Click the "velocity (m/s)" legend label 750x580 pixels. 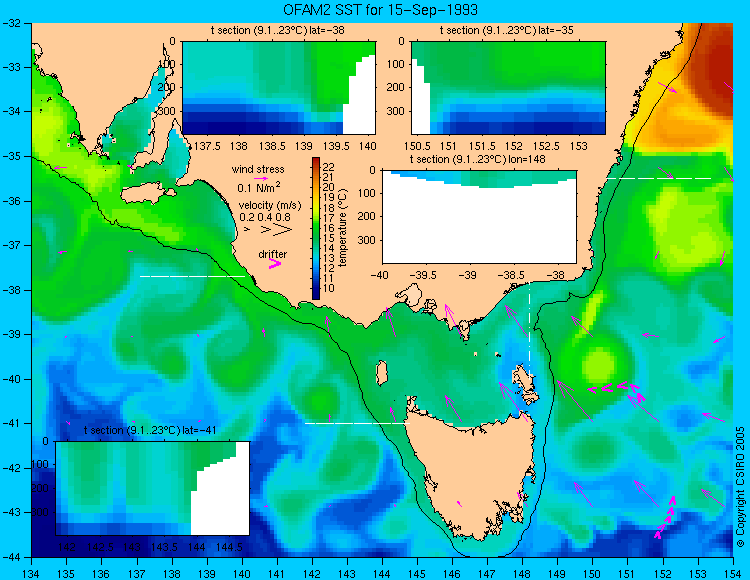pos(270,206)
